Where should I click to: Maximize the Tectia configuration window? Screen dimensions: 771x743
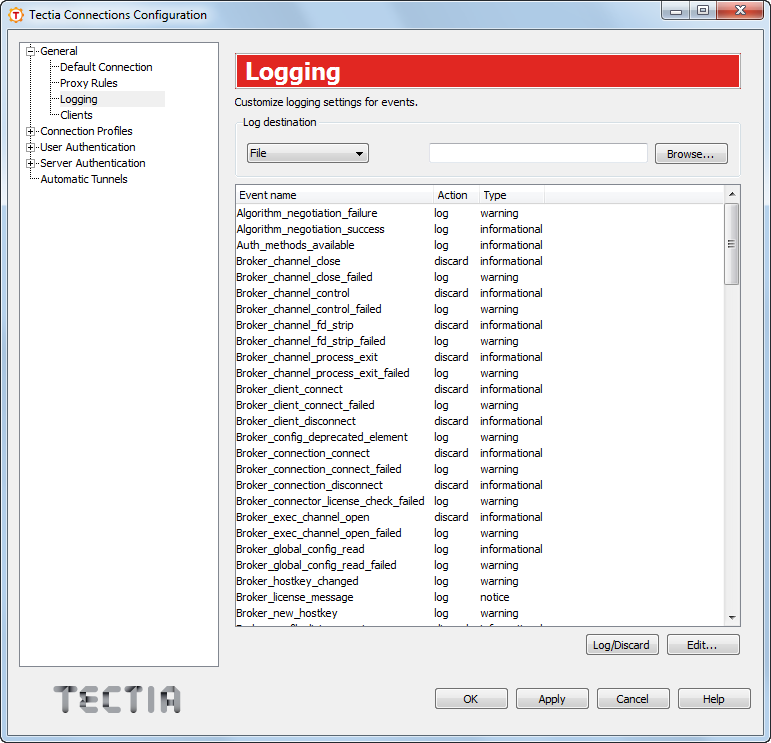coord(703,10)
